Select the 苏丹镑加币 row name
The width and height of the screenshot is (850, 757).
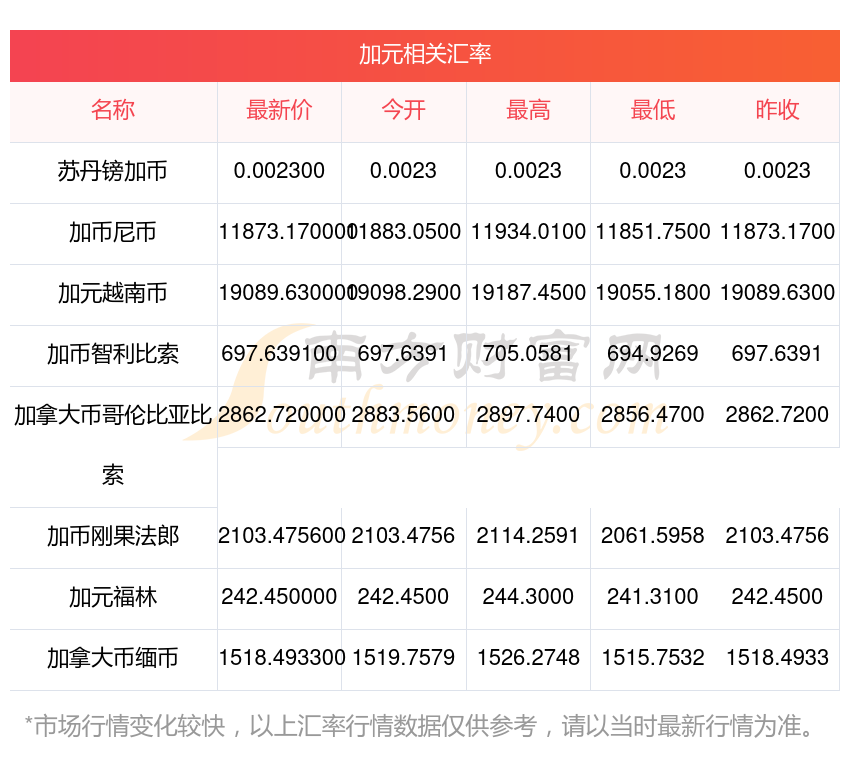point(113,171)
